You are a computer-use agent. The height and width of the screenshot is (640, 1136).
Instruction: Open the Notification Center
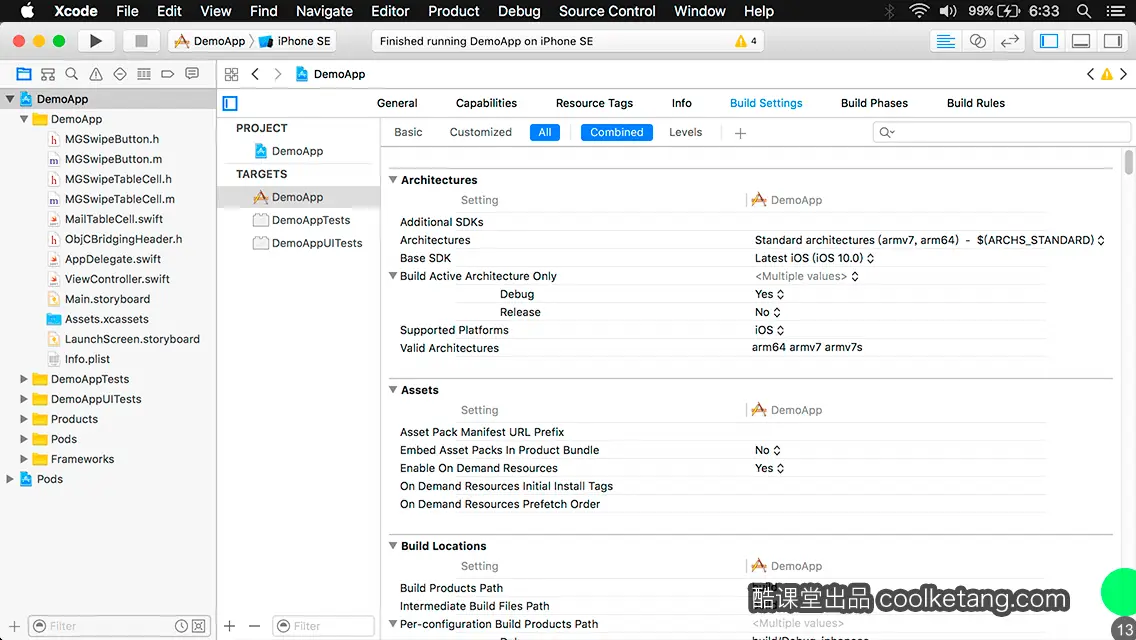[1116, 11]
